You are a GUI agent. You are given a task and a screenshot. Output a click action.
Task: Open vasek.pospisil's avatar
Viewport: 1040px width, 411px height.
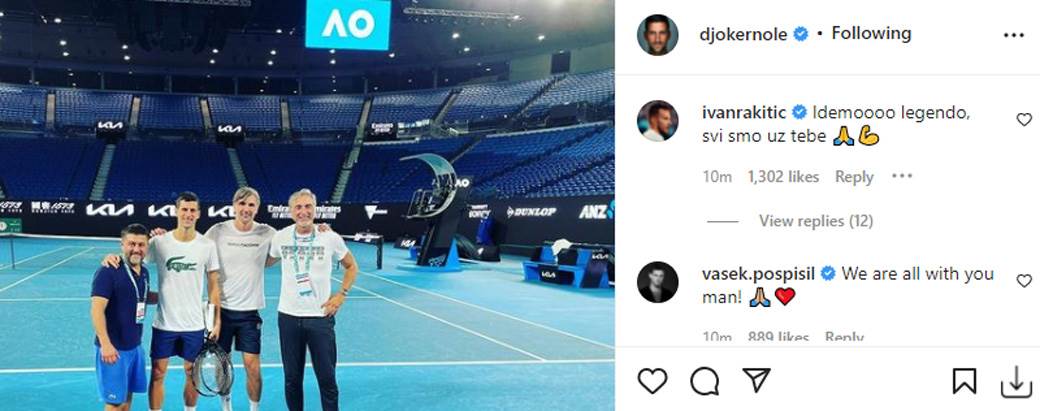click(x=657, y=282)
